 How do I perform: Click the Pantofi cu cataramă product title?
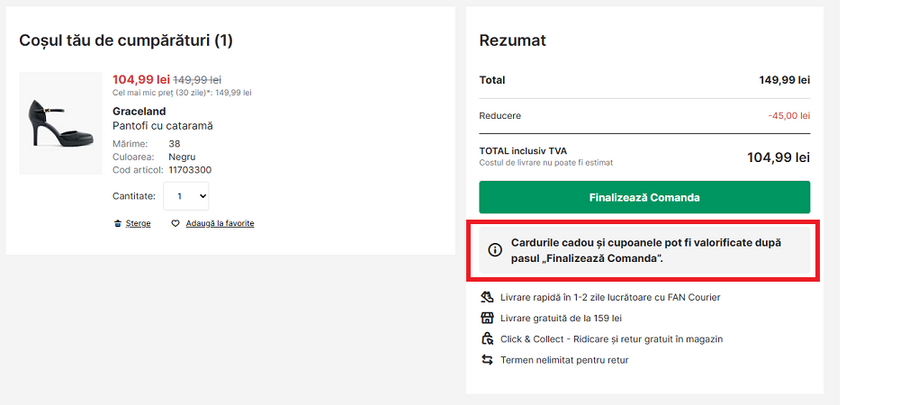163,126
